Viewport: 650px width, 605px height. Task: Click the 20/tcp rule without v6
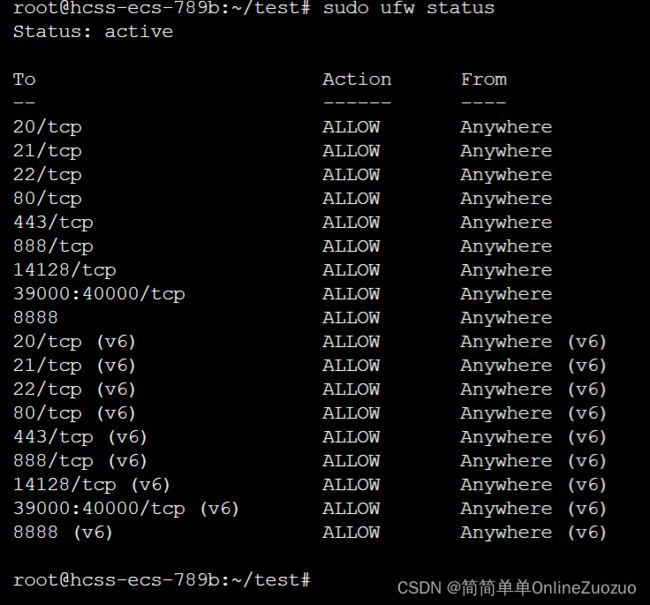pyautogui.click(x=47, y=127)
